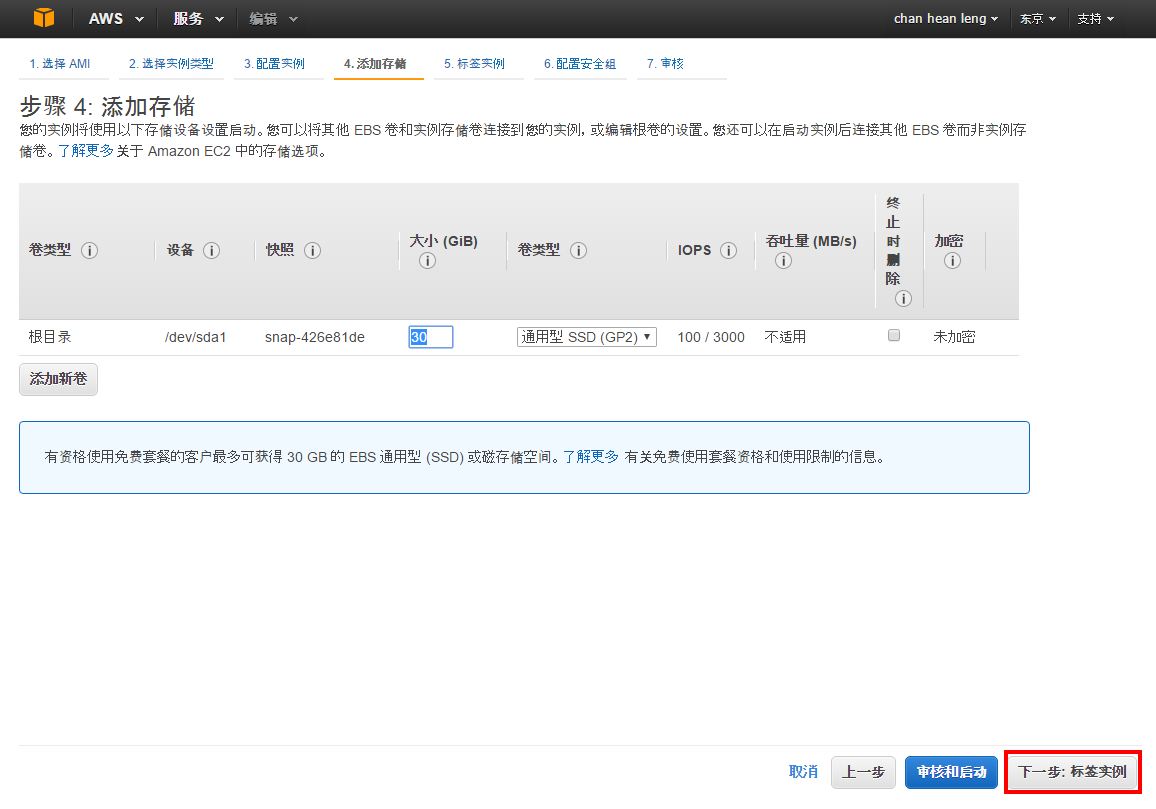This screenshot has width=1156, height=809.
Task: Go to step 2. 选择实例类型 tab
Action: coord(171,63)
